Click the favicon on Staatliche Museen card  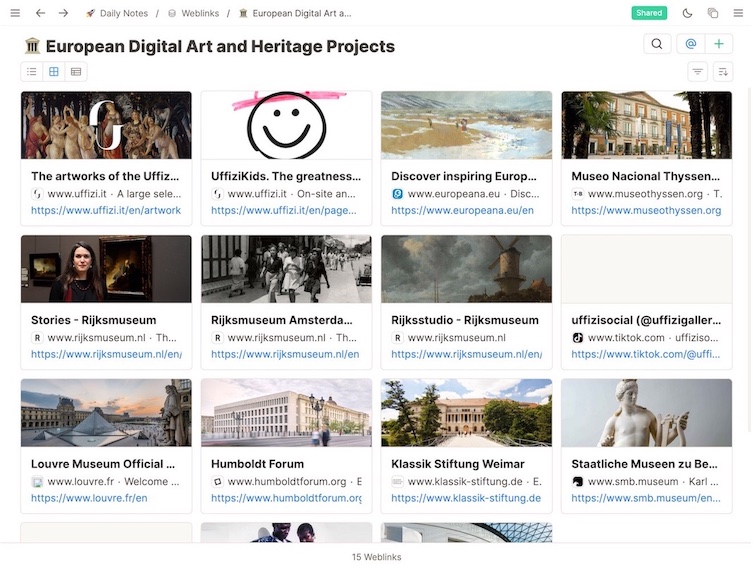578,481
